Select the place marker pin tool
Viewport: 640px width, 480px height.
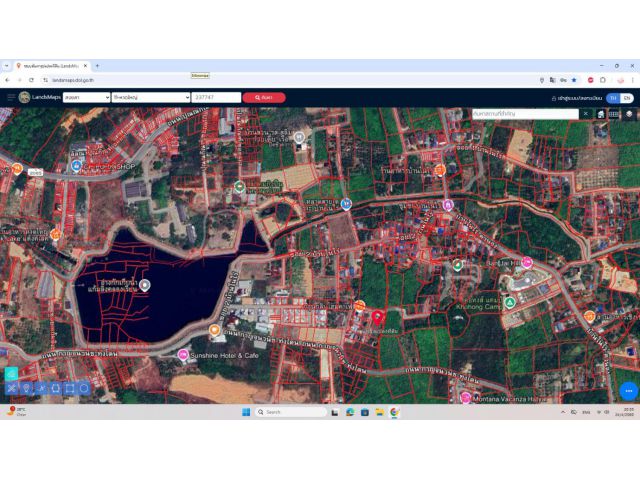pyautogui.click(x=27, y=388)
